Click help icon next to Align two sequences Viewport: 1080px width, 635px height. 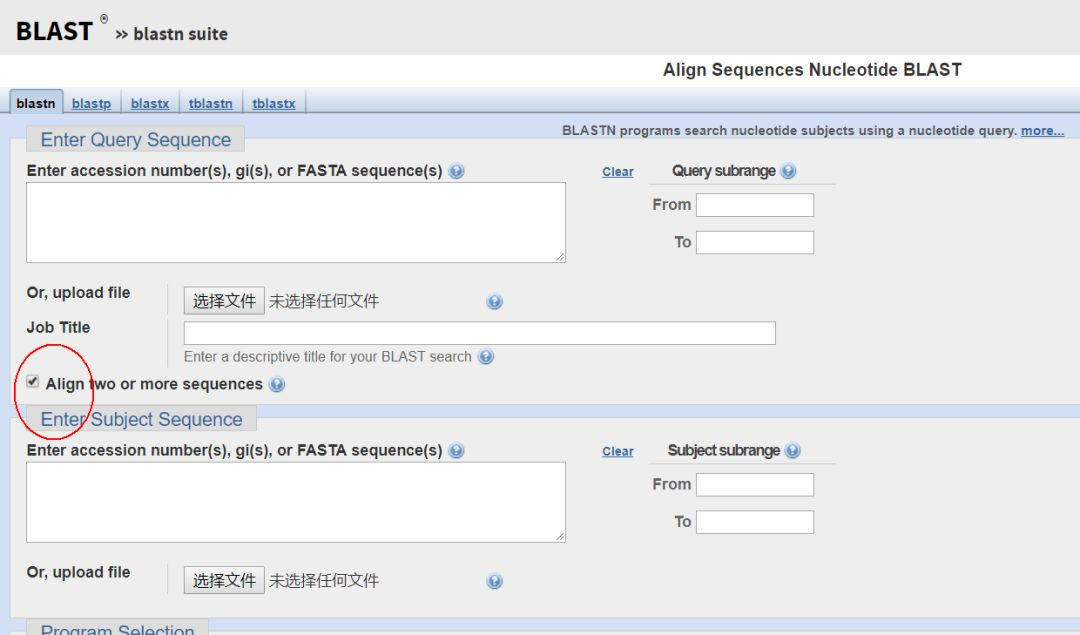click(277, 384)
